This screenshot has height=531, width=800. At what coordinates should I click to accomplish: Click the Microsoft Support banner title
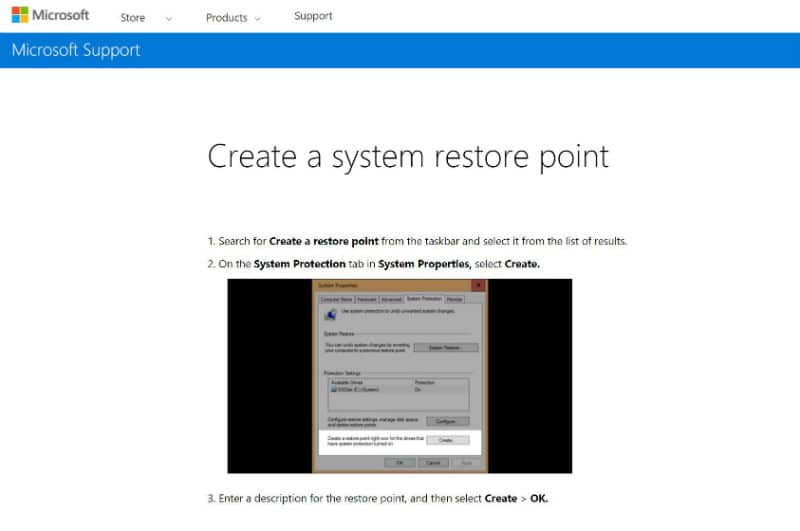[x=76, y=50]
